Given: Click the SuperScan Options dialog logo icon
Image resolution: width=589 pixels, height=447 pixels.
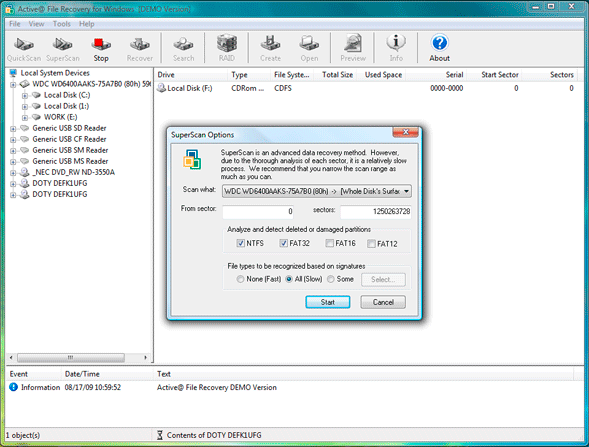Looking at the screenshot, I should tap(192, 159).
